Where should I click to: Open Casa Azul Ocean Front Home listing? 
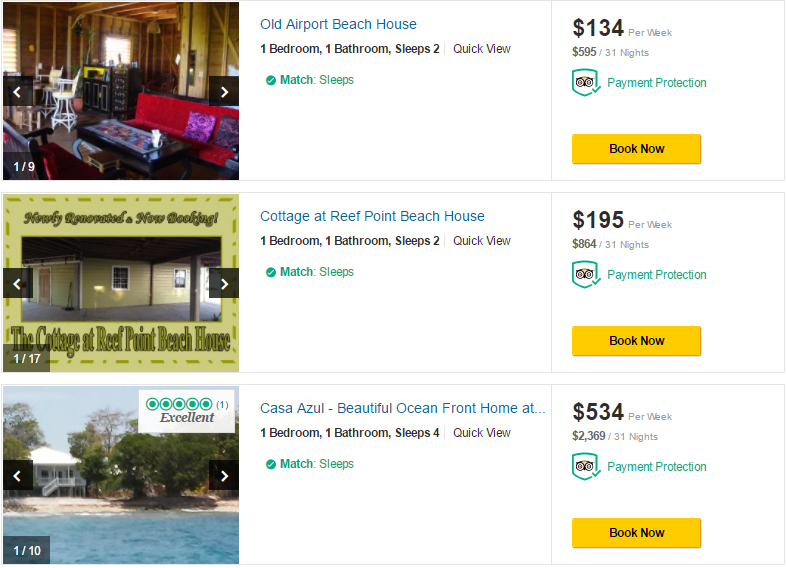pyautogui.click(x=402, y=408)
